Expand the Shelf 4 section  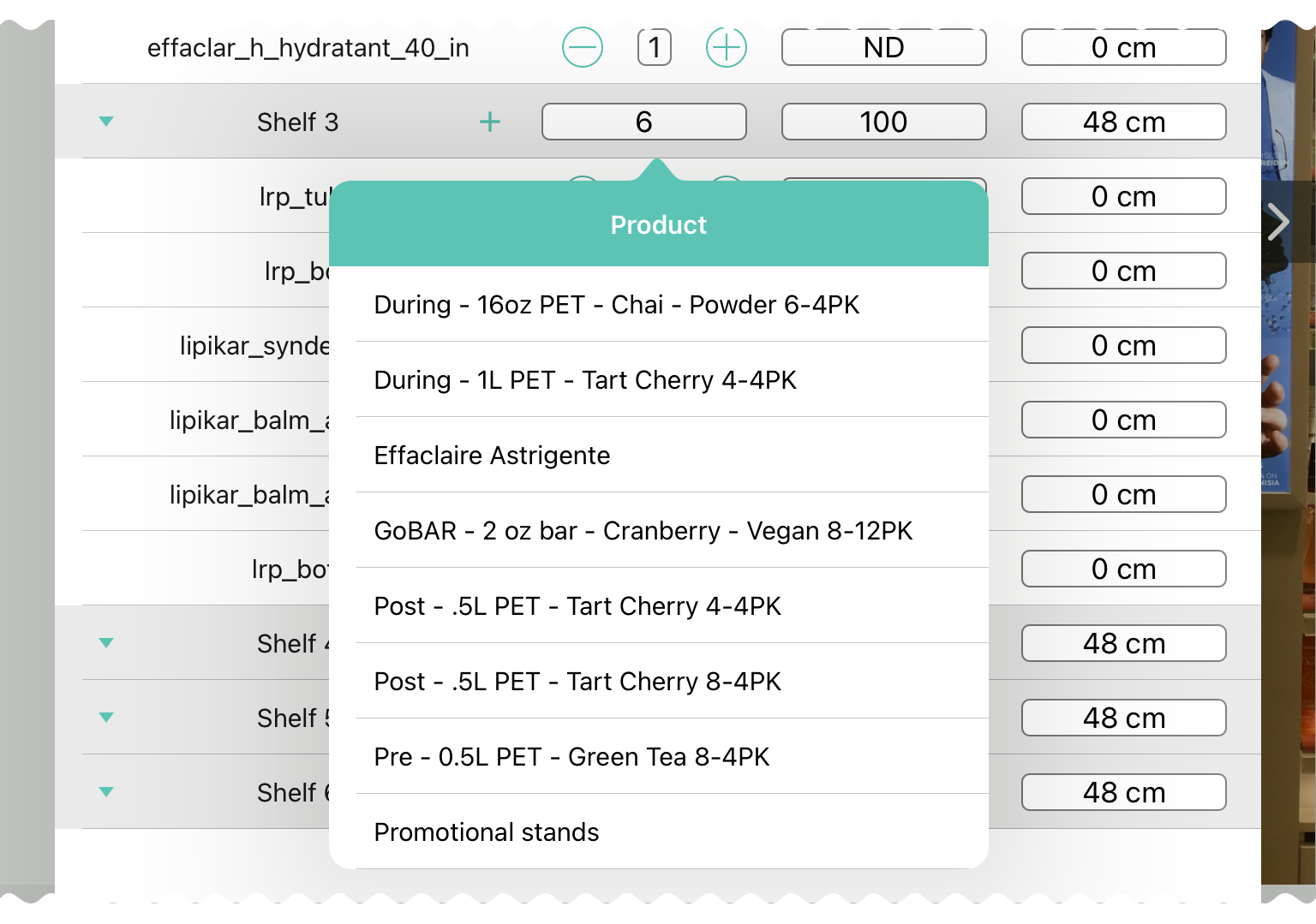pyautogui.click(x=106, y=643)
